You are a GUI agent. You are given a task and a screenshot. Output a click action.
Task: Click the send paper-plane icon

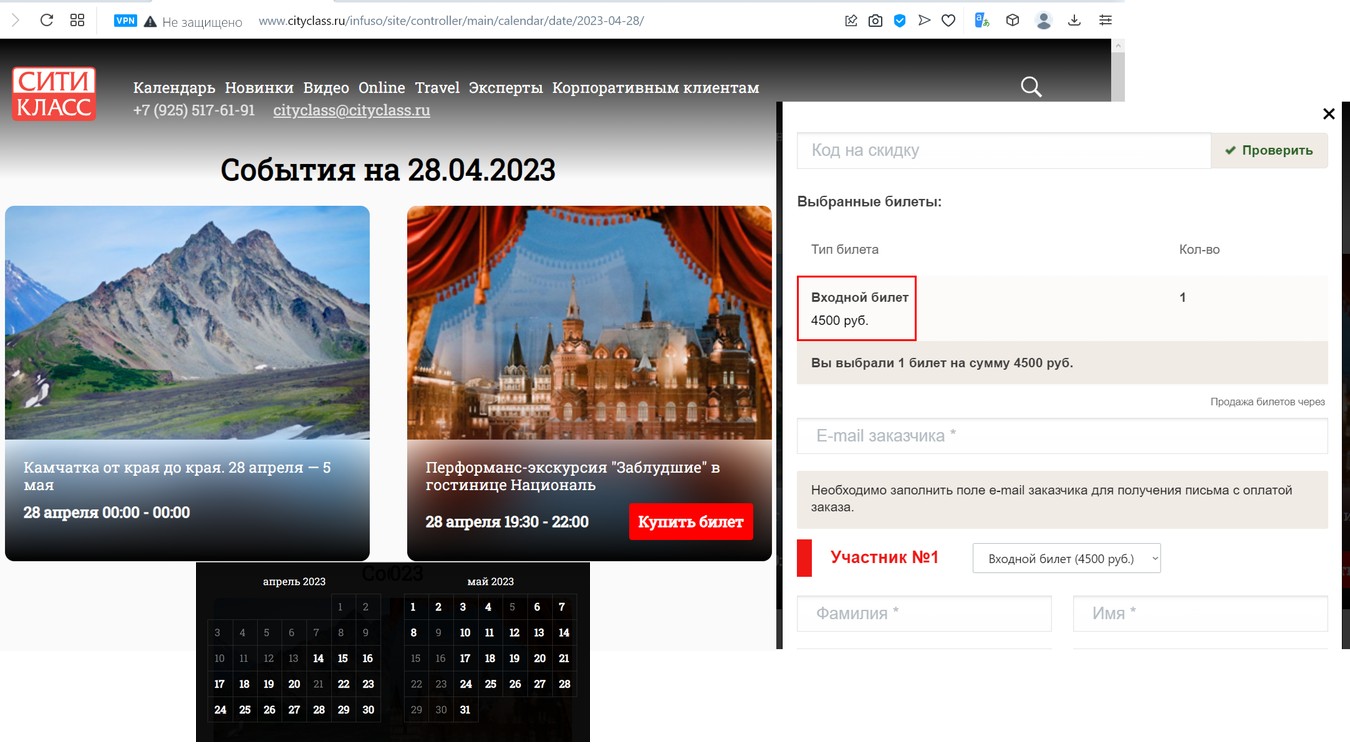click(x=924, y=20)
